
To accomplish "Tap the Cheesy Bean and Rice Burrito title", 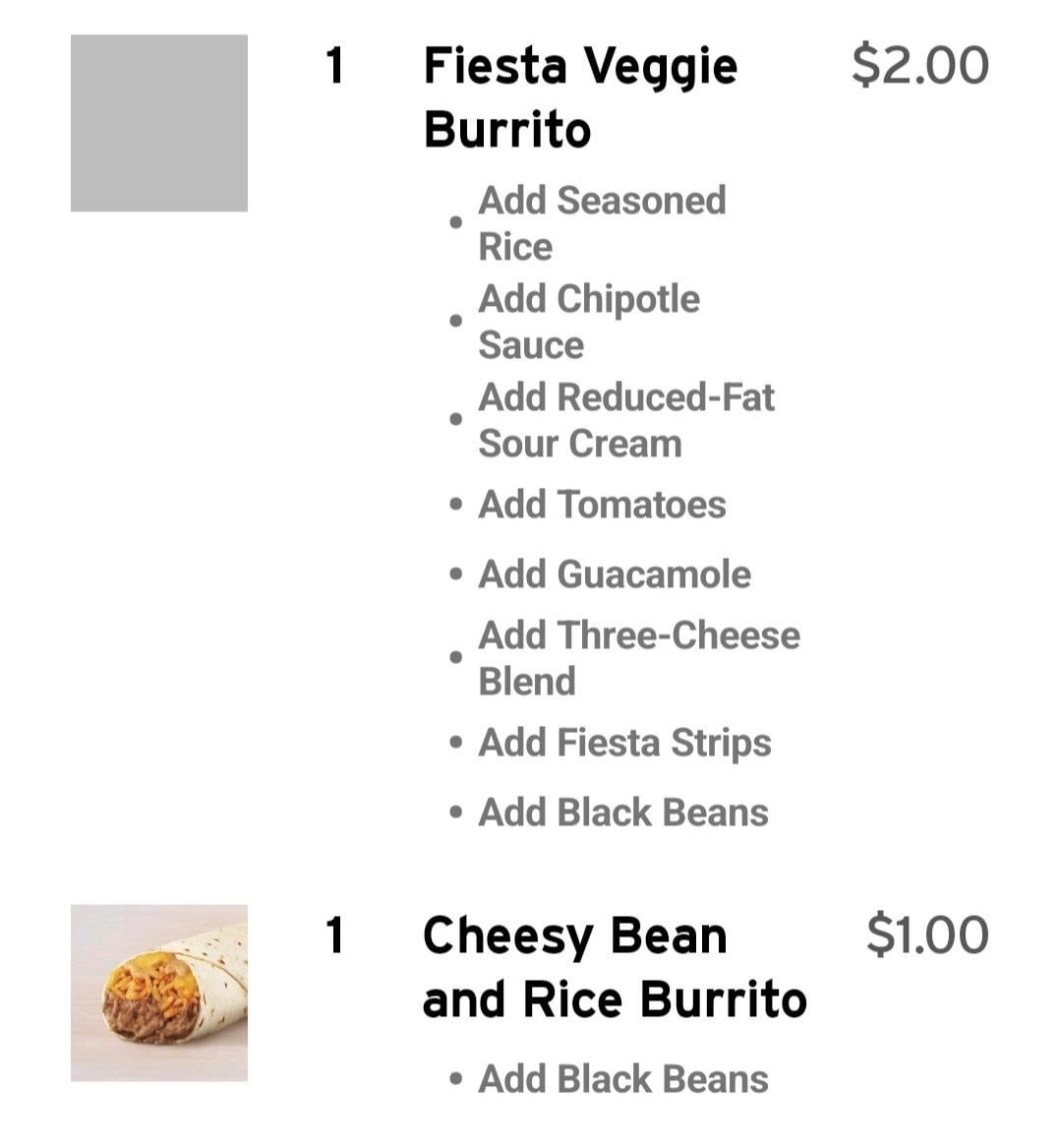I will pos(615,966).
